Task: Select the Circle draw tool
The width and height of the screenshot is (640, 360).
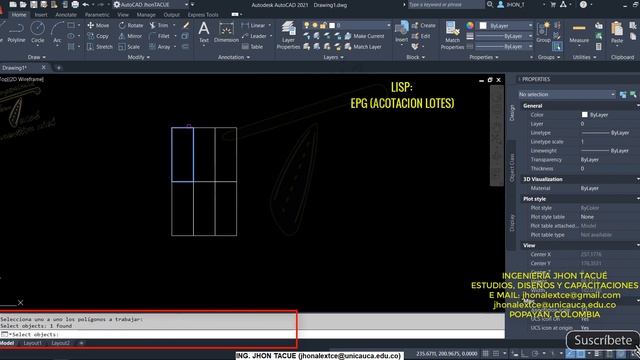Action: (x=38, y=33)
